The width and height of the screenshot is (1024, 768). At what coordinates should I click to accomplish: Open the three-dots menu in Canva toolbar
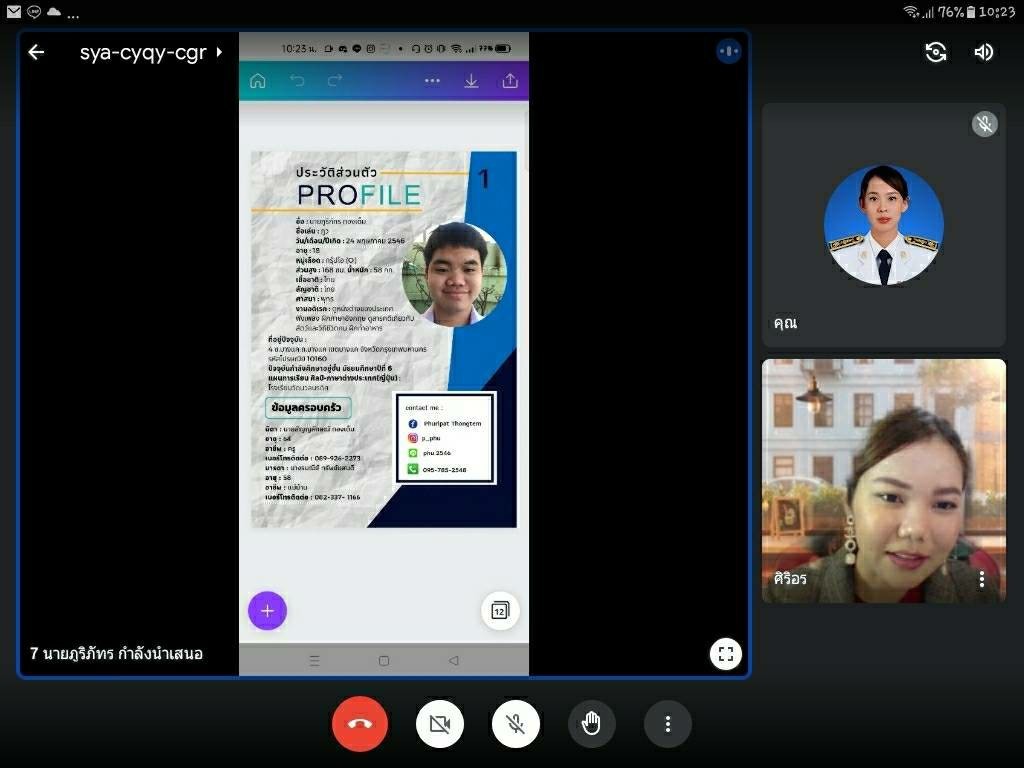432,81
